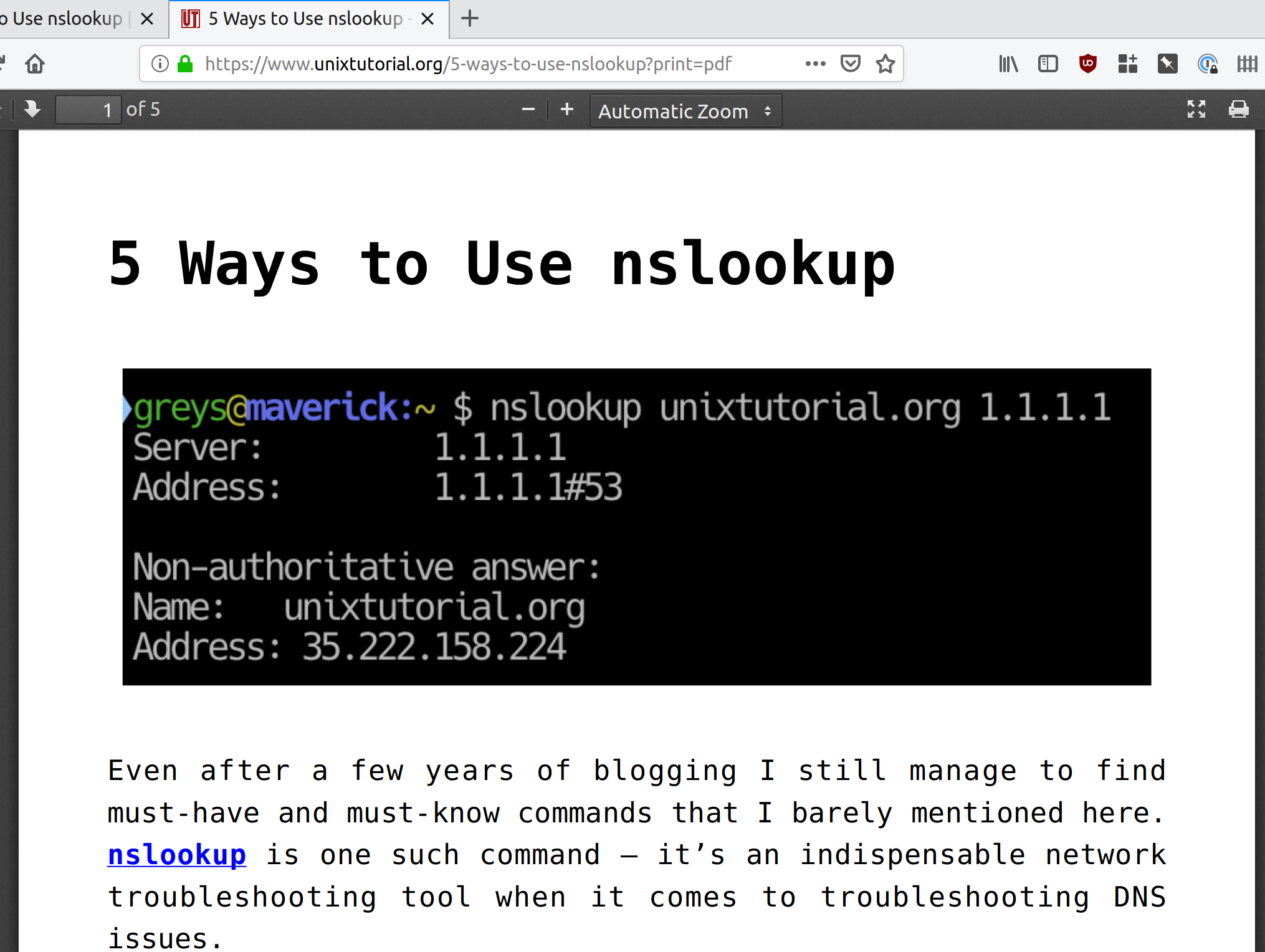
Task: Open site information icon in address bar
Action: [160, 64]
